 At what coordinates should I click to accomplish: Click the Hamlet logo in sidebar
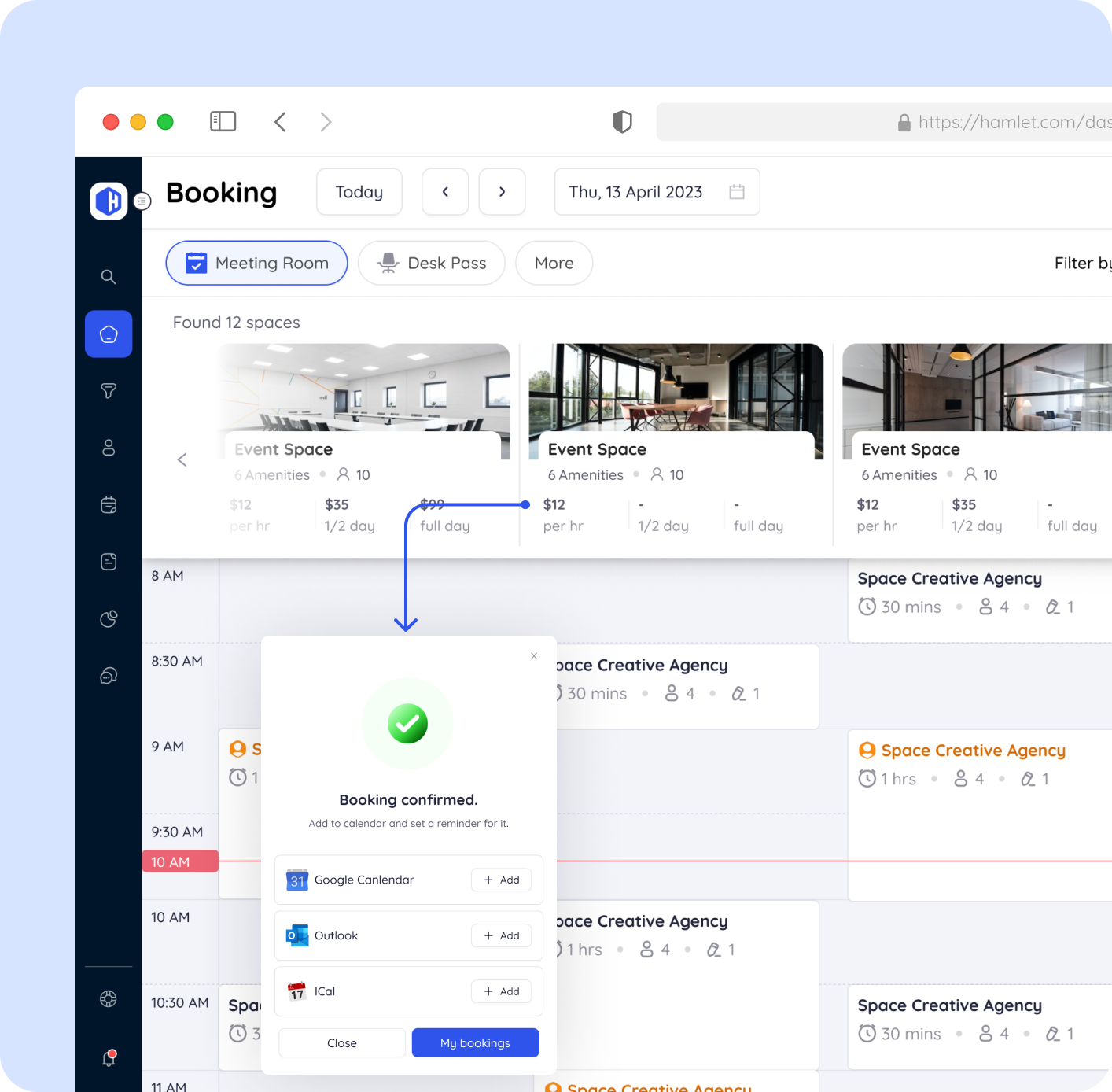point(109,201)
